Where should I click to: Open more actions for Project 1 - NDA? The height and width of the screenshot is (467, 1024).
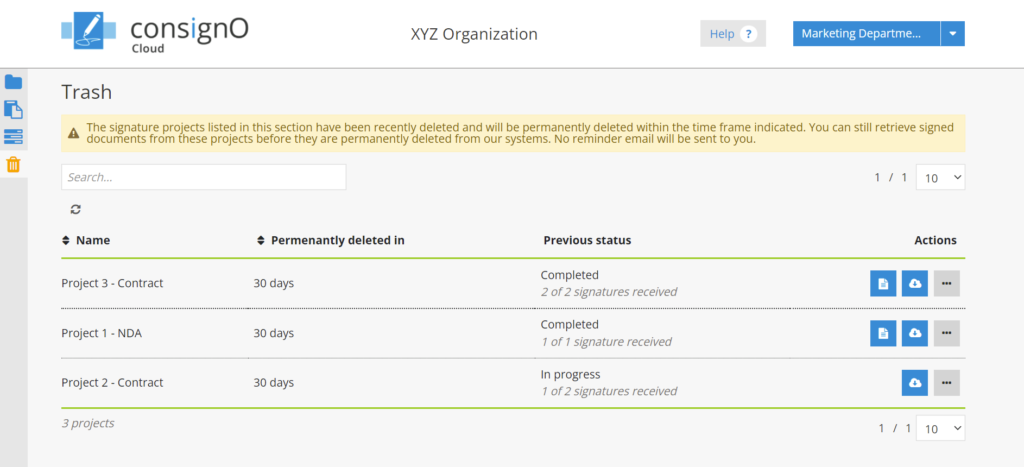(947, 333)
